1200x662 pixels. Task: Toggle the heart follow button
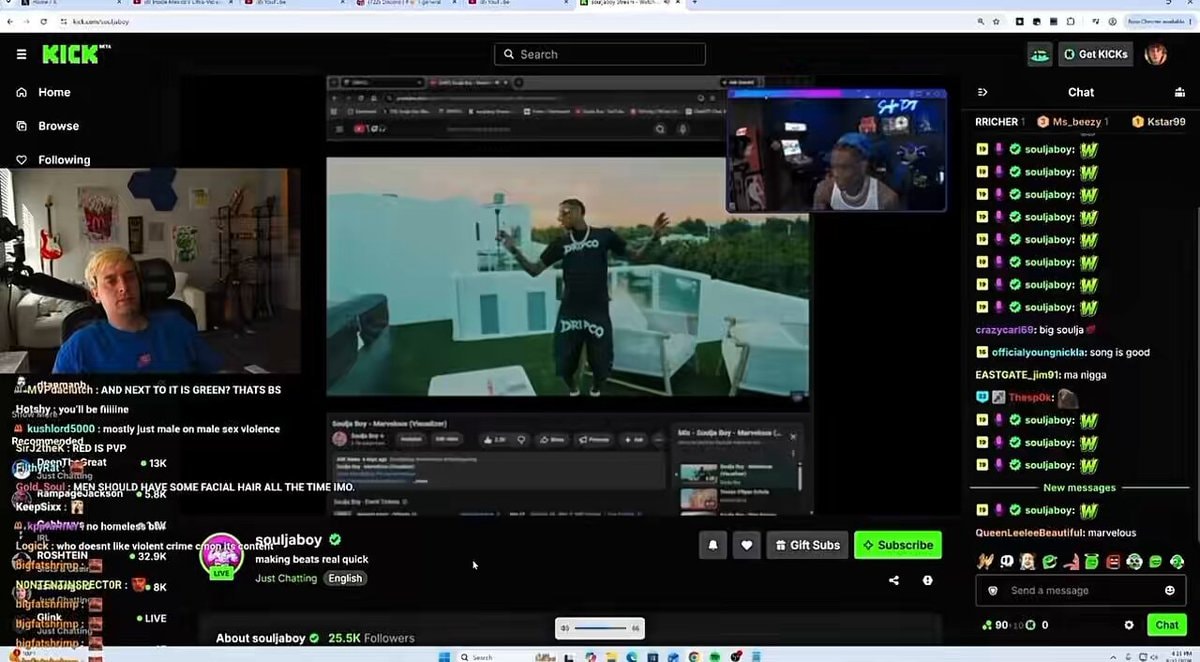click(x=746, y=545)
